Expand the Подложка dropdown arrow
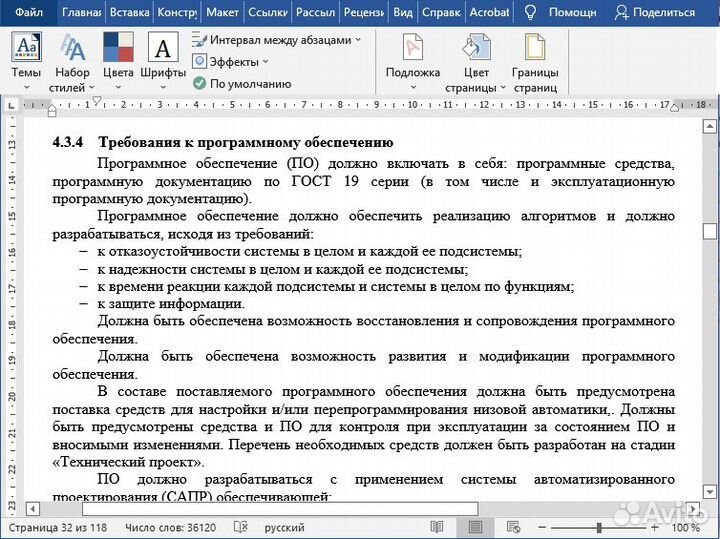This screenshot has width=720, height=539. tap(413, 87)
